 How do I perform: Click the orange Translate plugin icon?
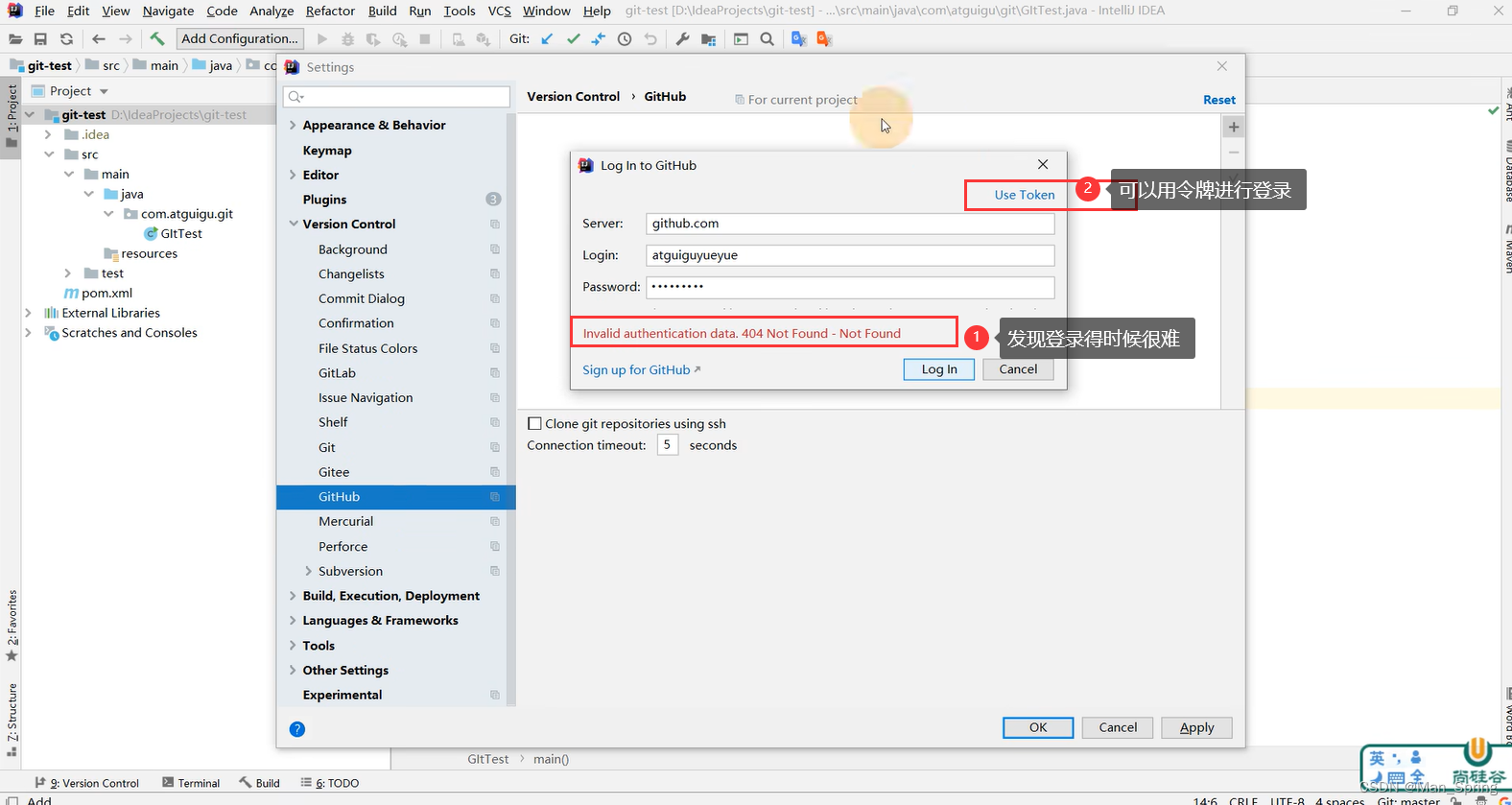pos(824,39)
